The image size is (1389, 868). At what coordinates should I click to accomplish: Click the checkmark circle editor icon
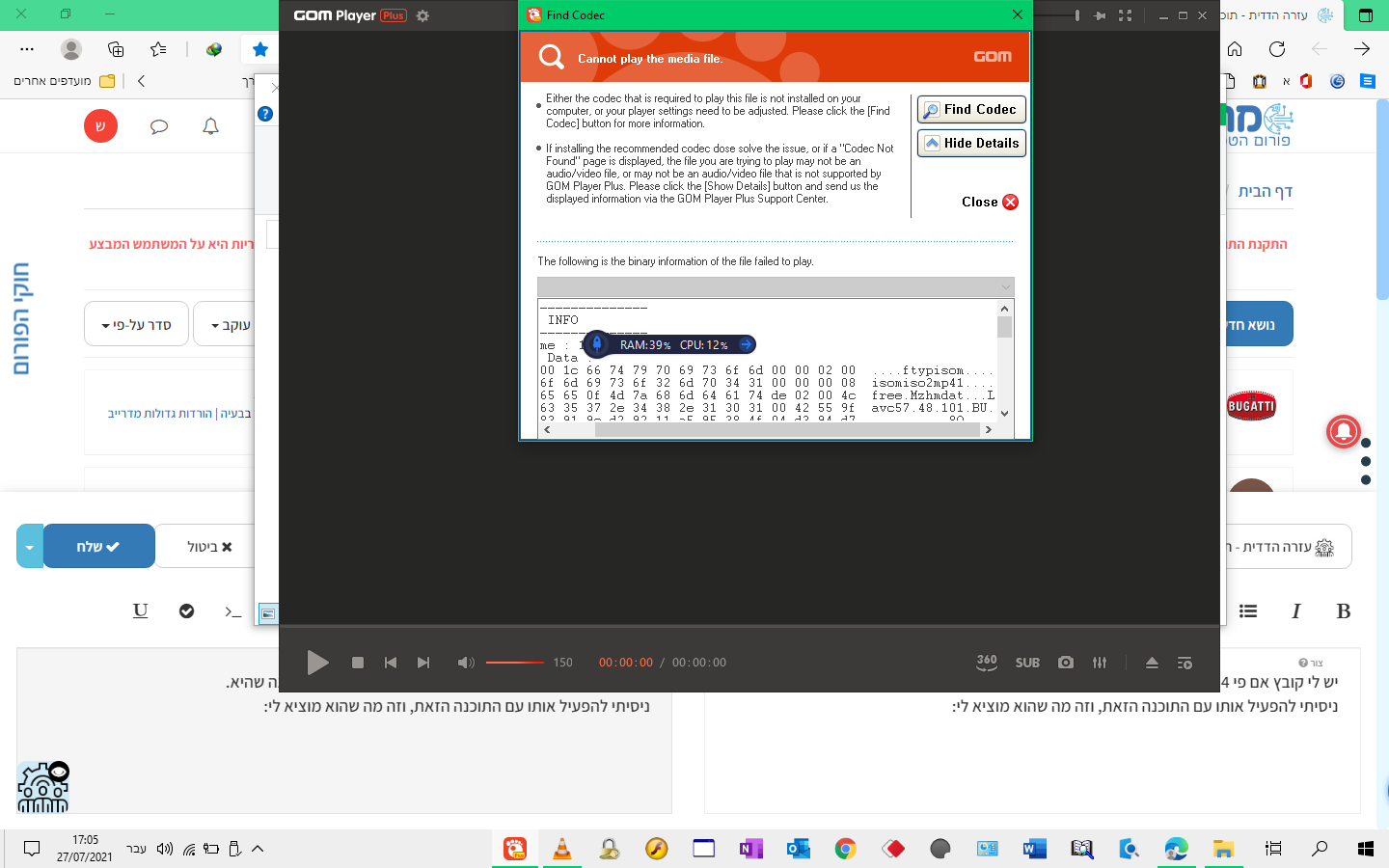point(187,610)
